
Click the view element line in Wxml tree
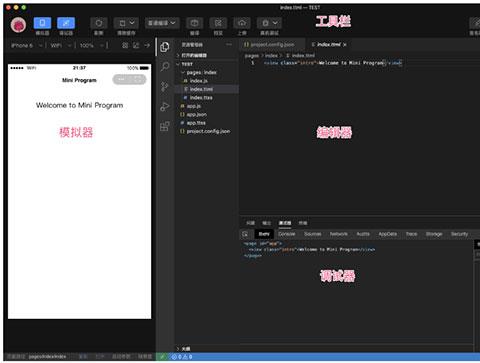[312, 249]
